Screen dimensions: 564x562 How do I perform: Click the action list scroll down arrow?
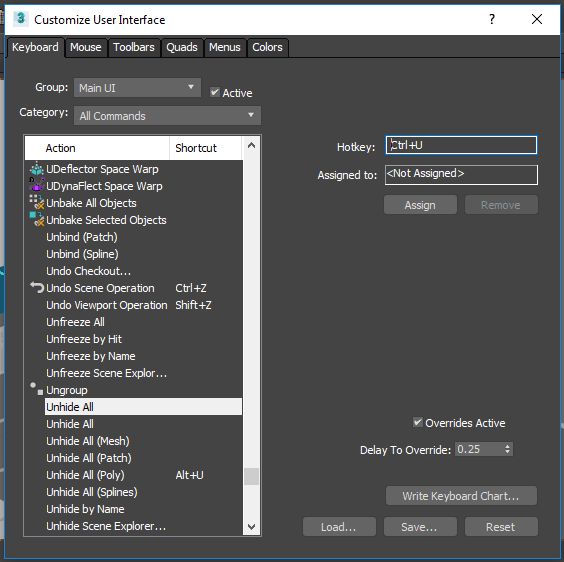click(251, 527)
